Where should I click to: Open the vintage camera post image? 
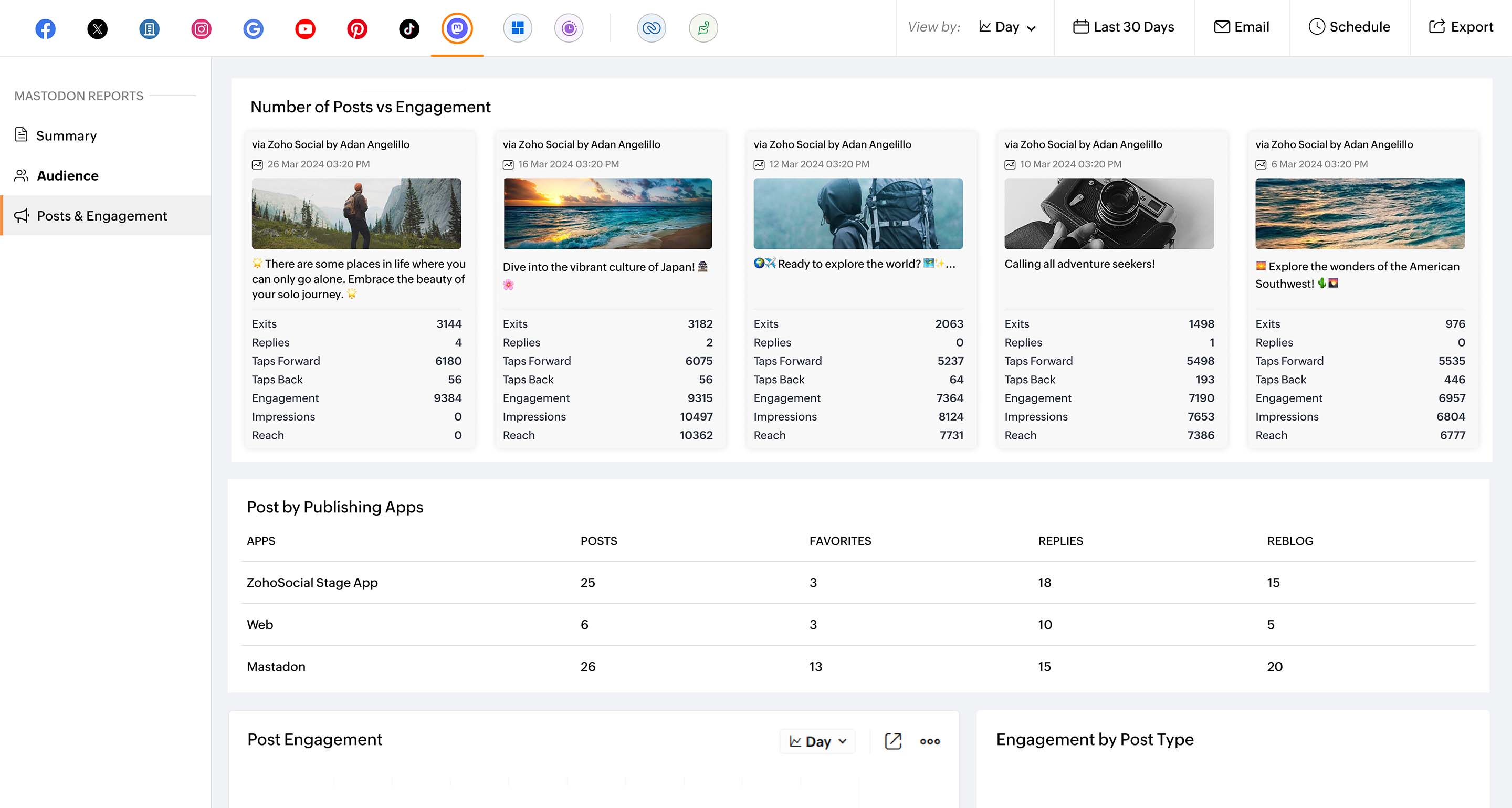coord(1109,214)
